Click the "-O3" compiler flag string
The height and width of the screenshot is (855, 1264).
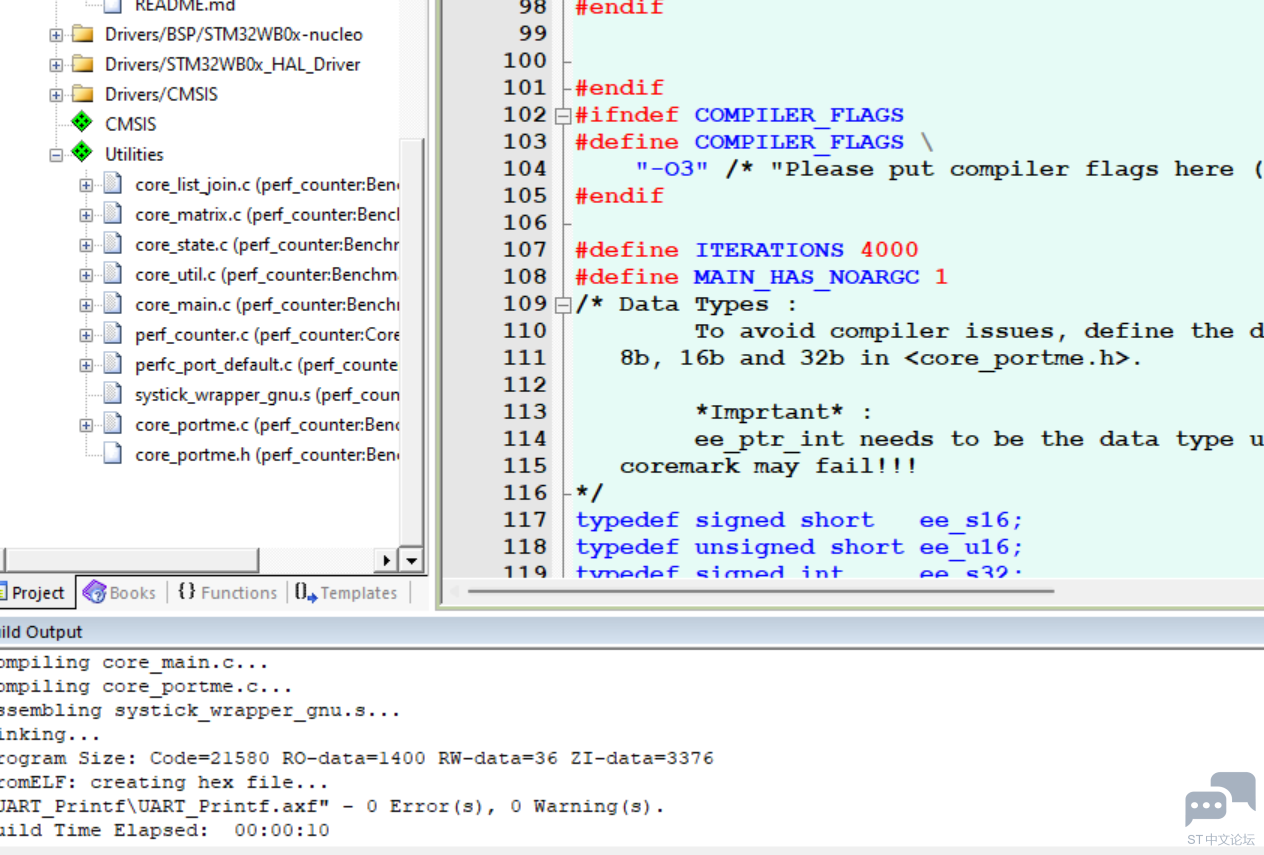672,169
